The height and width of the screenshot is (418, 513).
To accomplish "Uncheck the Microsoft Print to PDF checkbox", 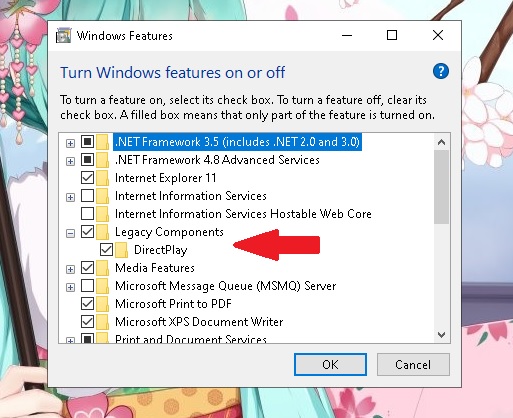I will [x=87, y=304].
